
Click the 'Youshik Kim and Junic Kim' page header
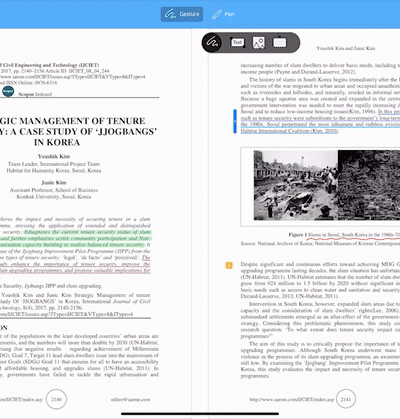[x=346, y=48]
